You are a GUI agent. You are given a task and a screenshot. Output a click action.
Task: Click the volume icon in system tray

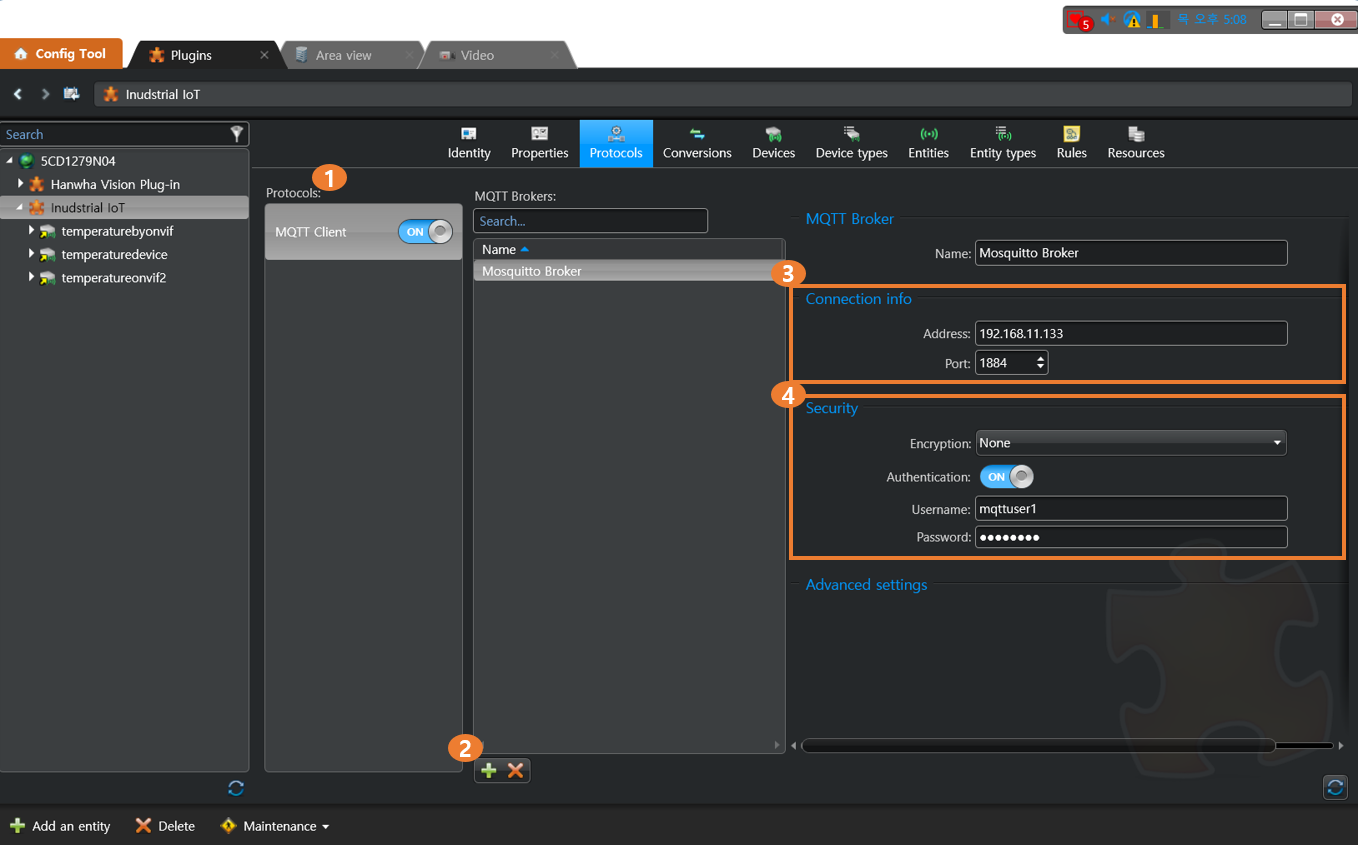click(1107, 19)
